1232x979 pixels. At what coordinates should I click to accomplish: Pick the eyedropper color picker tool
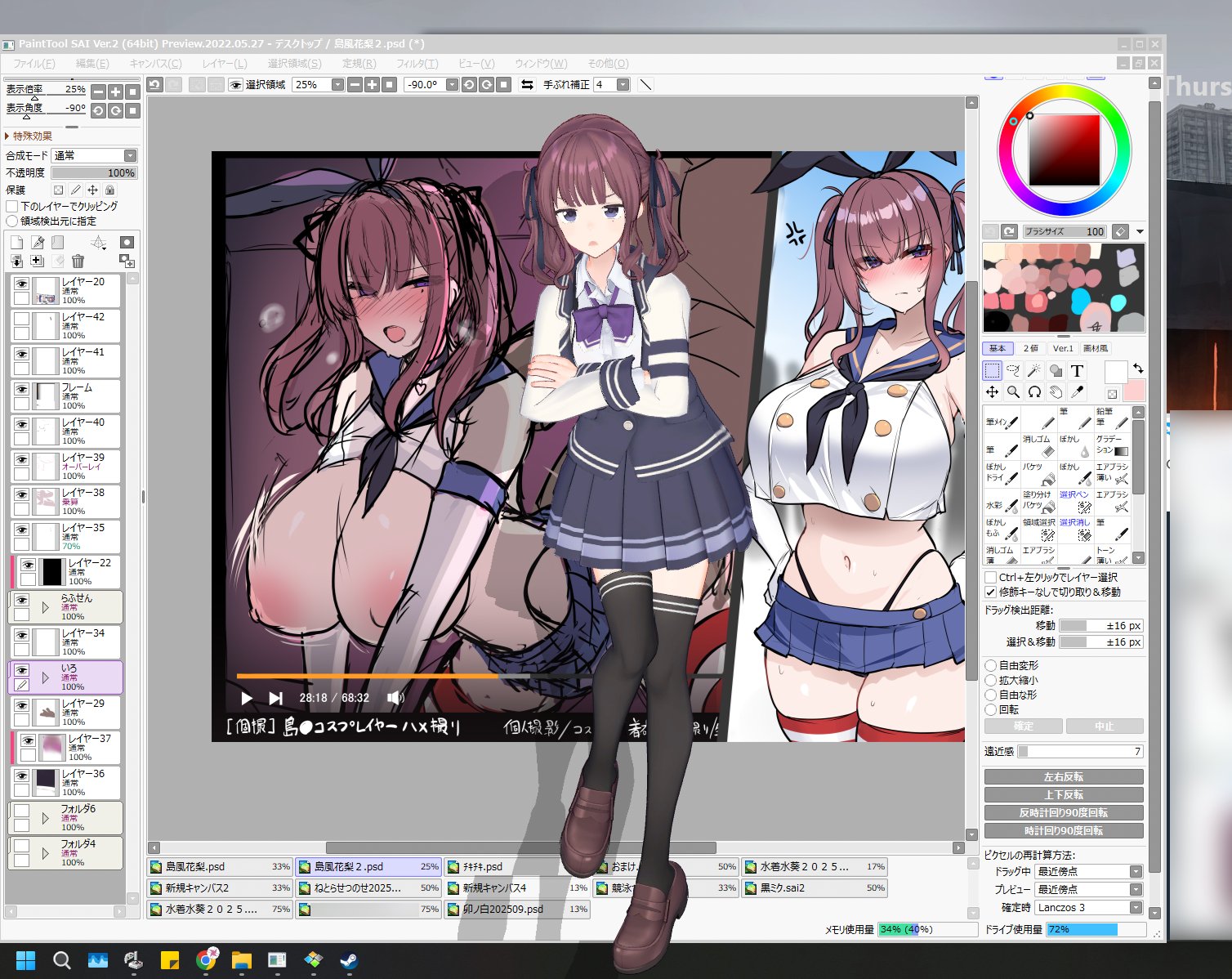pos(1077,392)
